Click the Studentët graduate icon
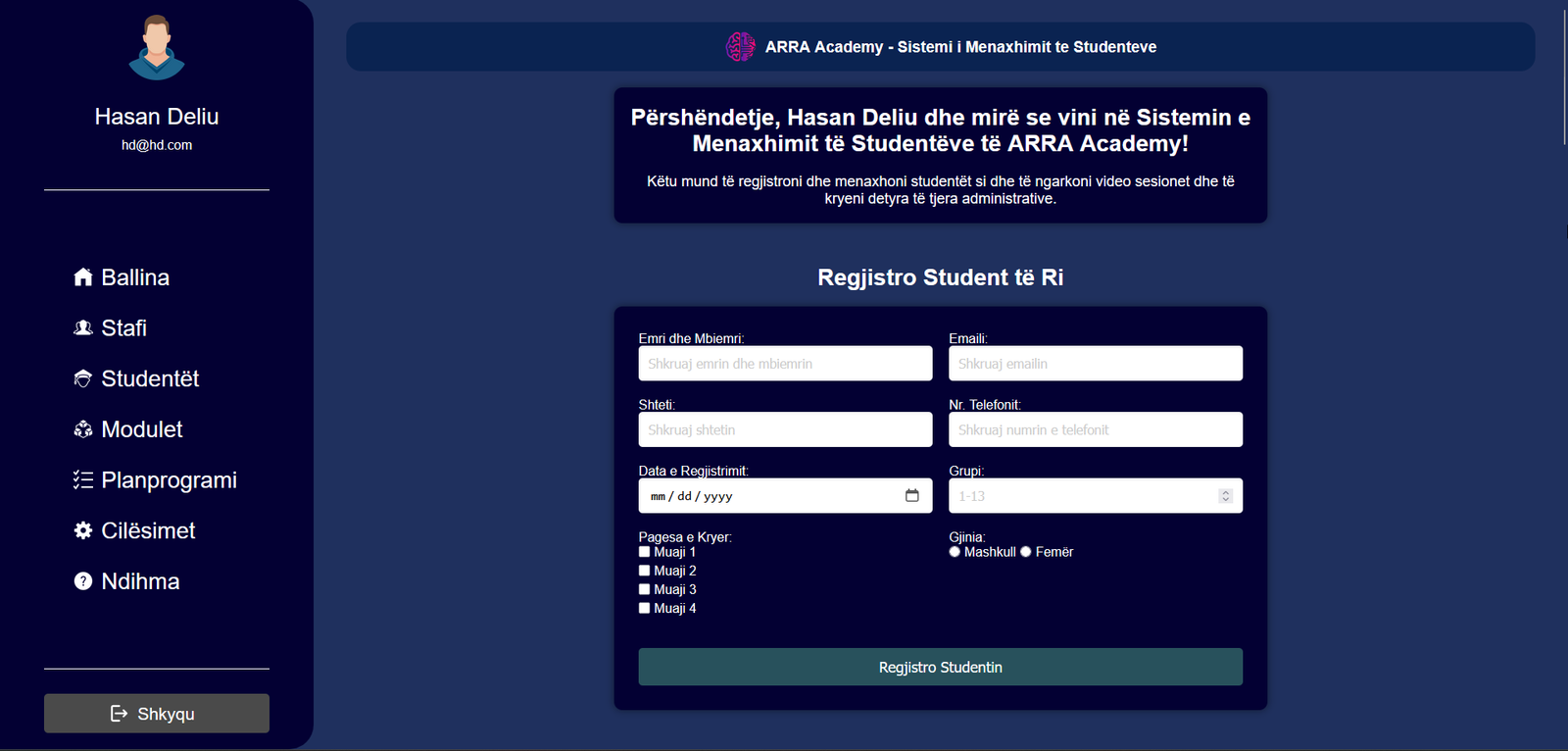Screen dimensions: 1568x751 pos(83,378)
